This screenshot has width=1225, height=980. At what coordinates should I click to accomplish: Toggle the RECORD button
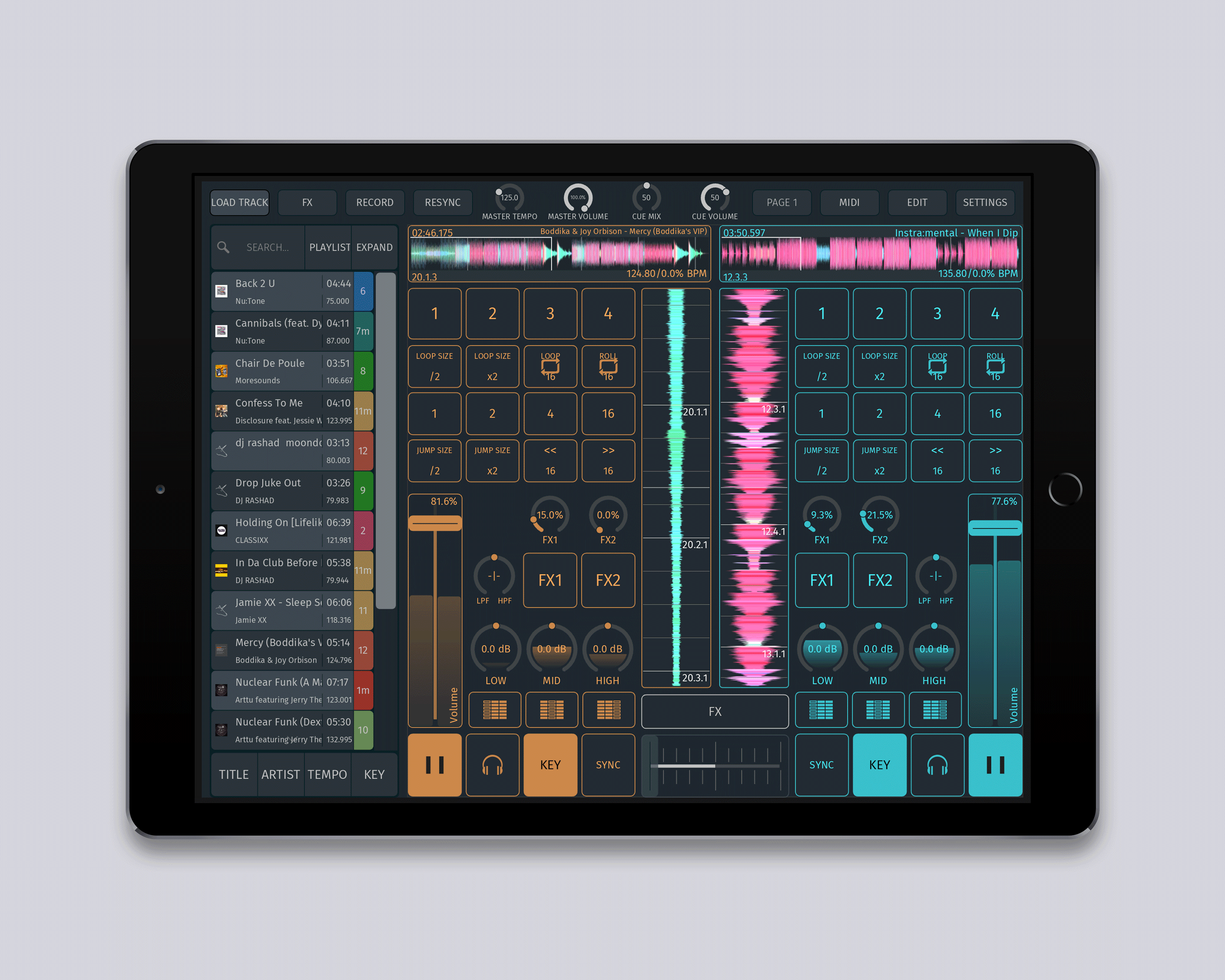(374, 202)
